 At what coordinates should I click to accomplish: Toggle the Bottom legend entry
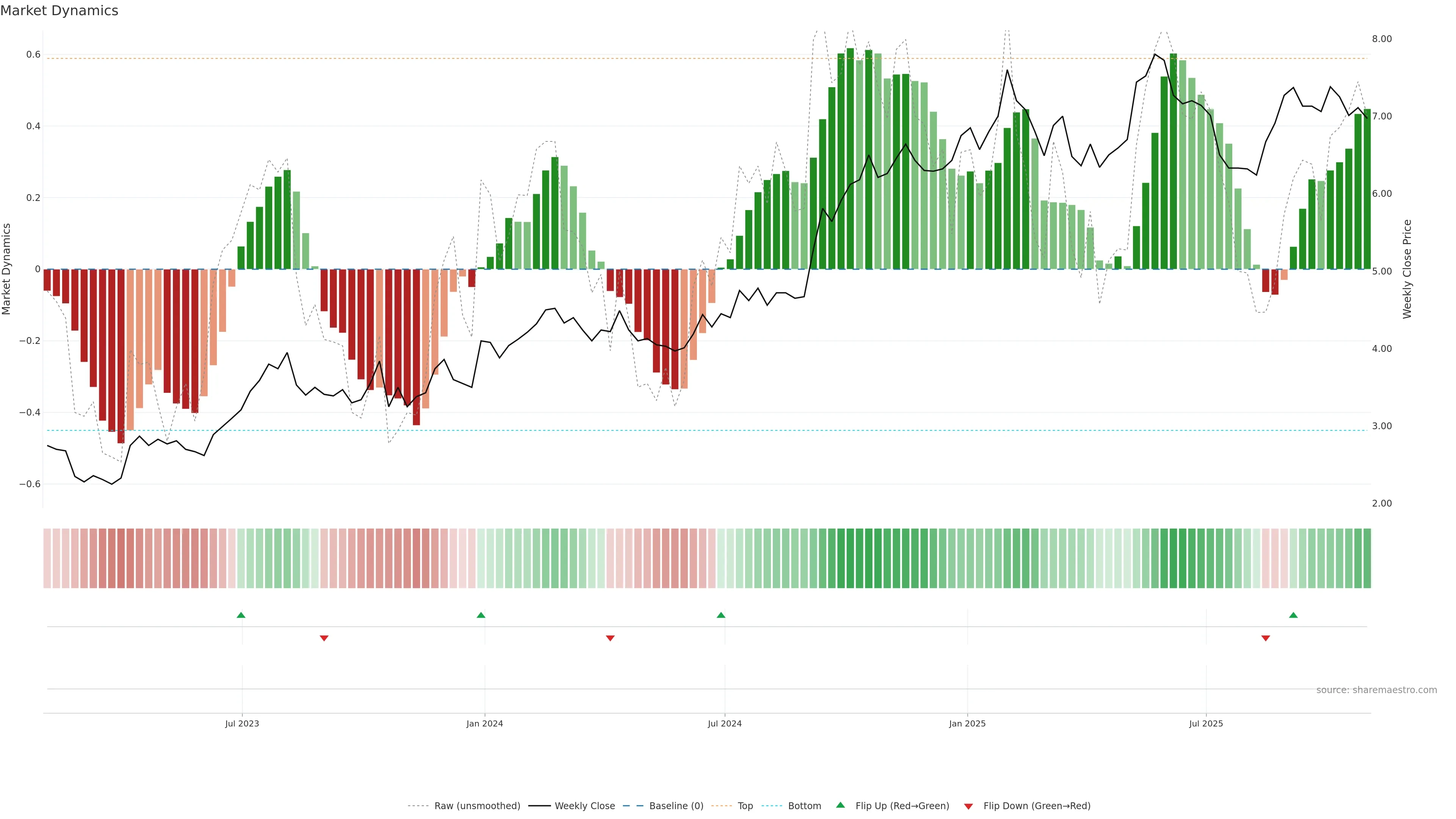(x=804, y=806)
